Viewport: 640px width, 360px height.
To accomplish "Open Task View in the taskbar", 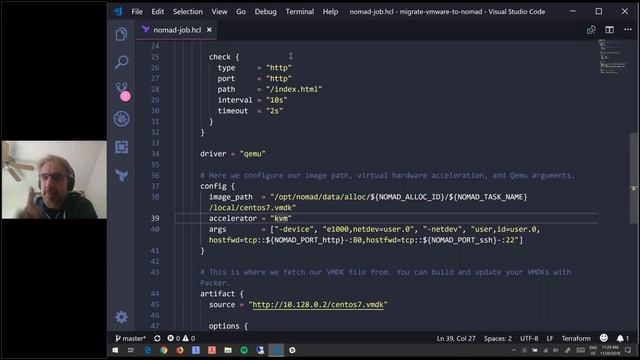I will pos(131,350).
